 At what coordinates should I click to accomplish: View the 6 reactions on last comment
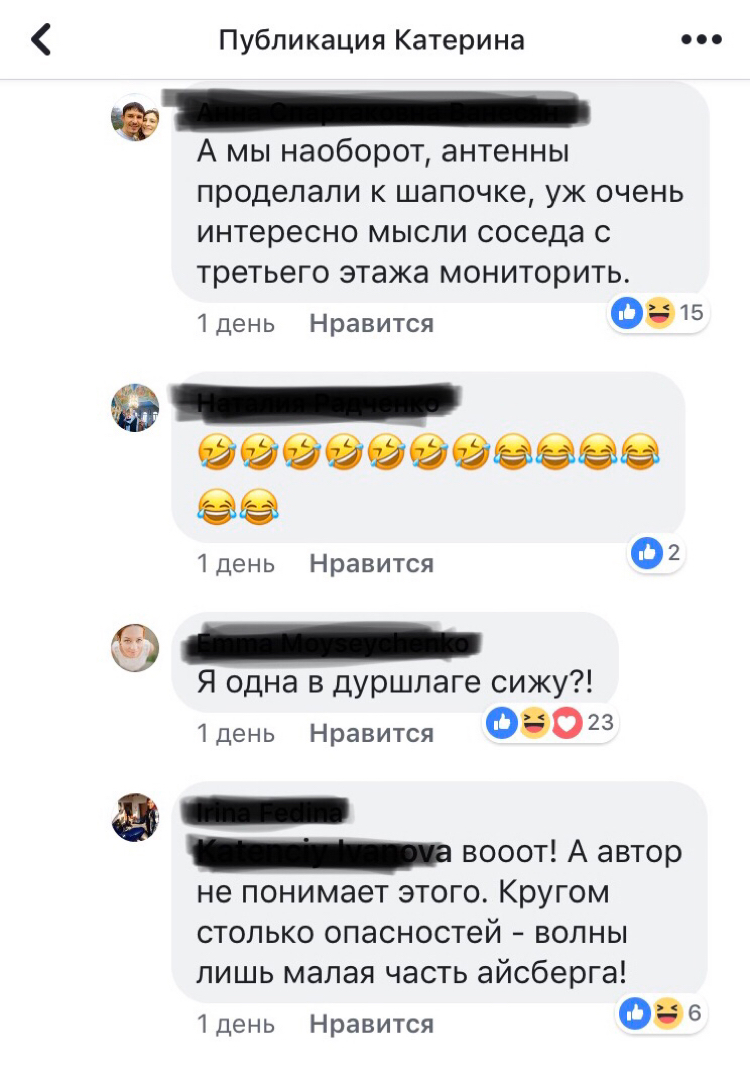coord(660,1013)
